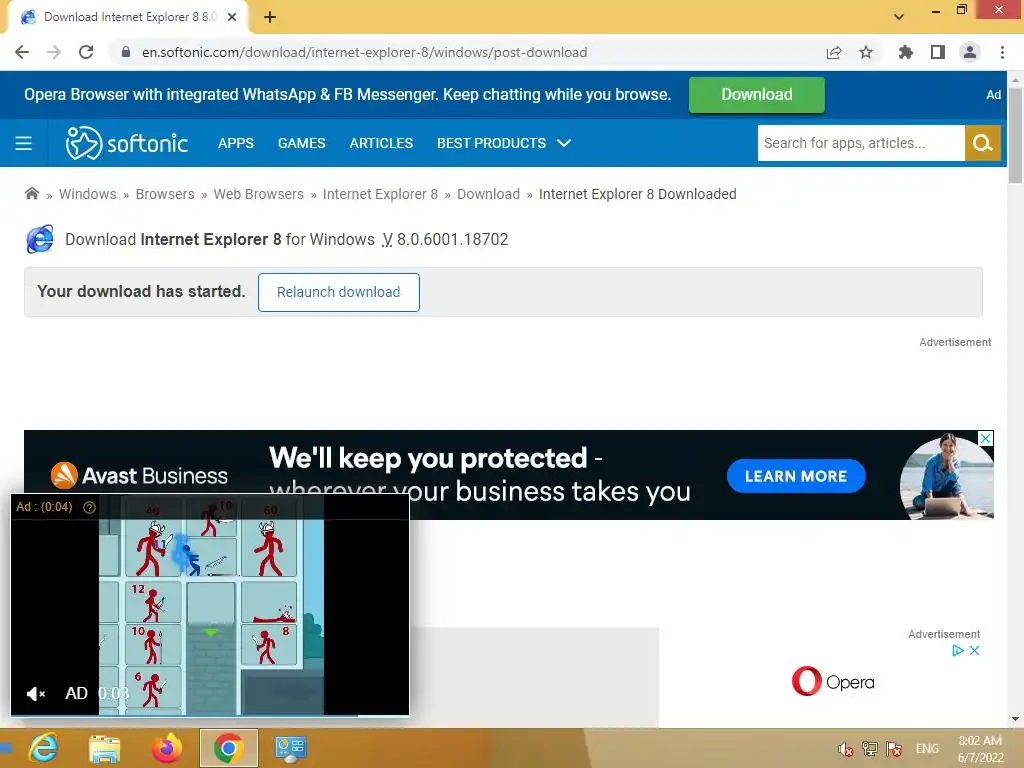Open the Windows breadcrumb link

tap(88, 194)
